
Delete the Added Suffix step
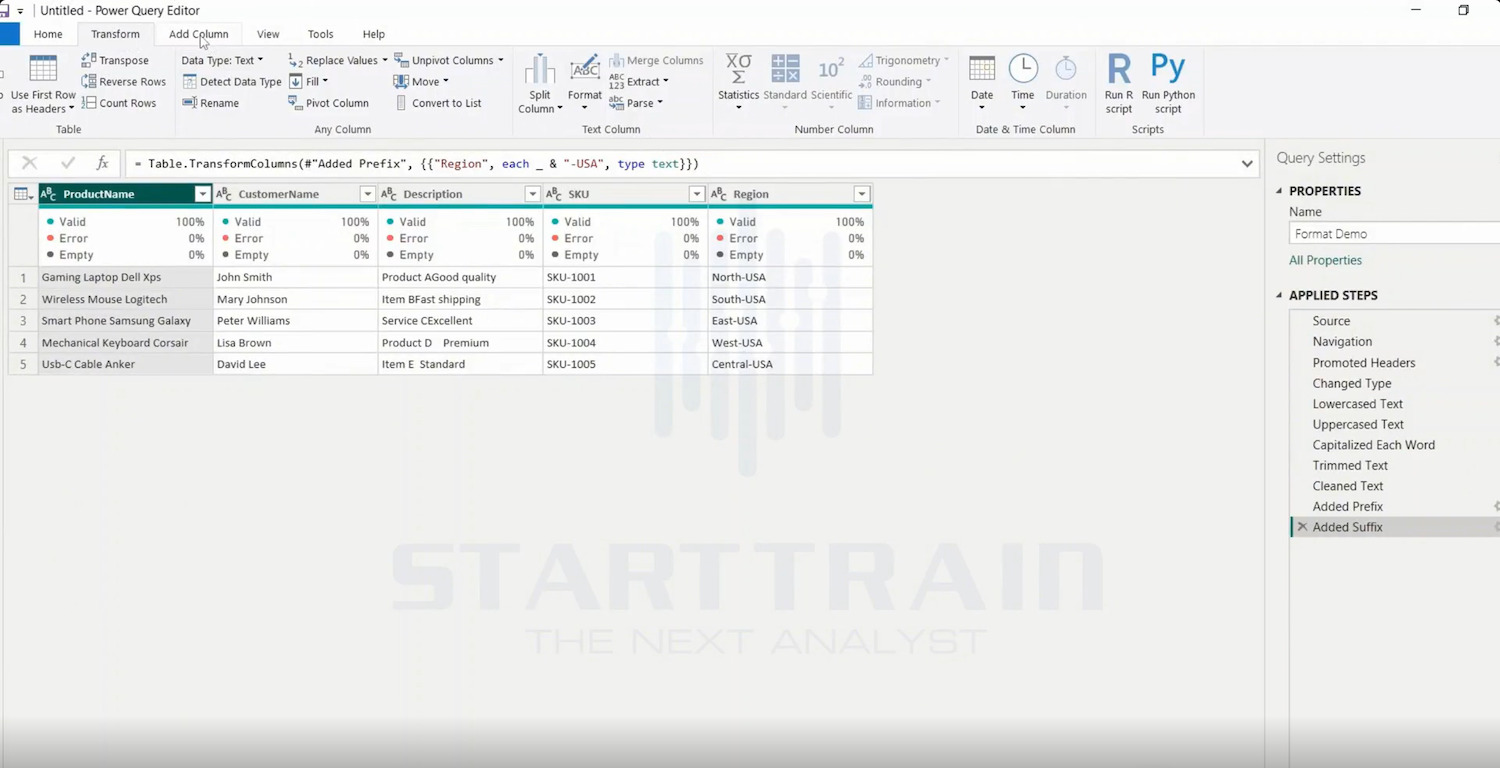[x=1302, y=527]
